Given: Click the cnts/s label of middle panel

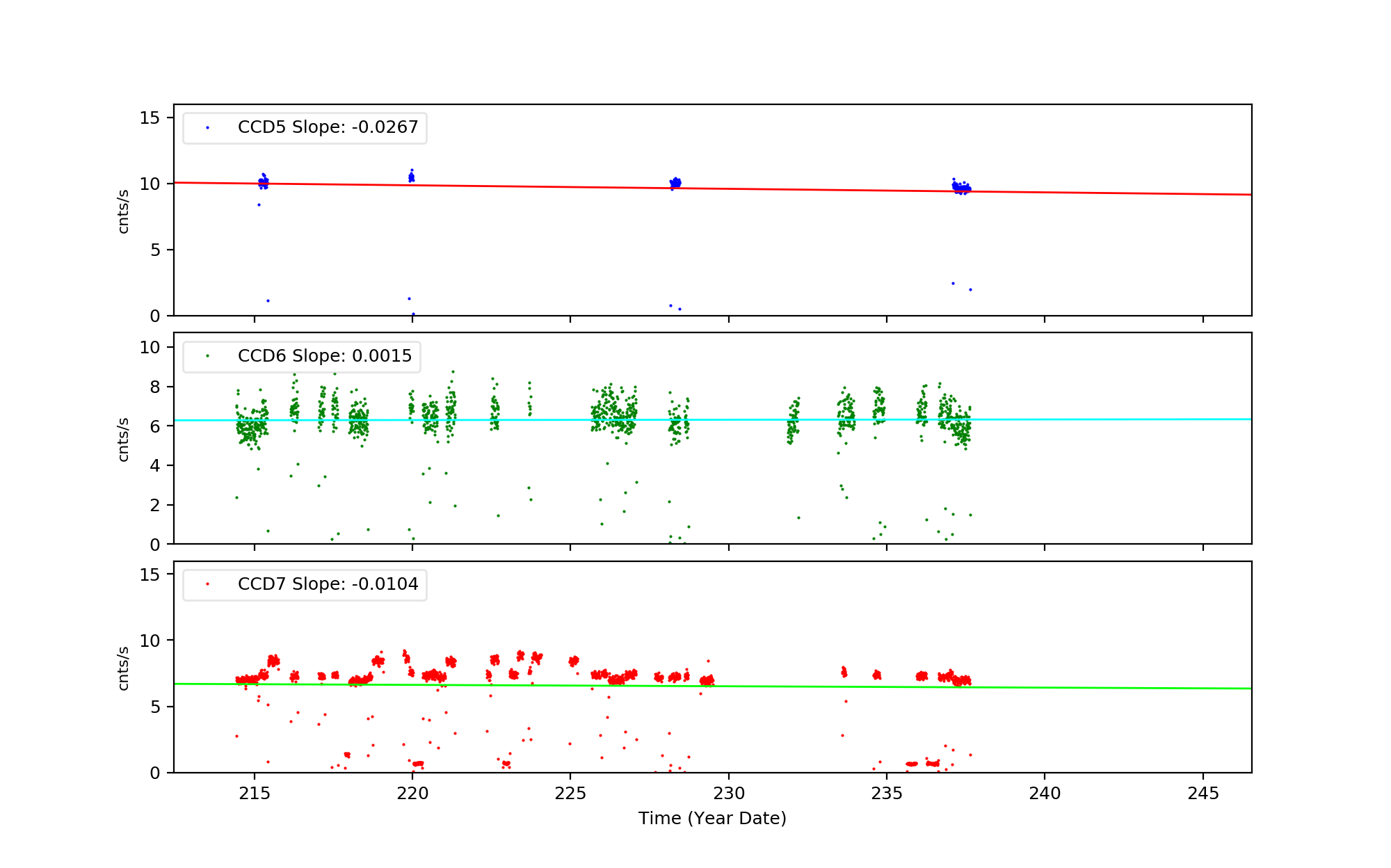Looking at the screenshot, I should click(x=124, y=439).
